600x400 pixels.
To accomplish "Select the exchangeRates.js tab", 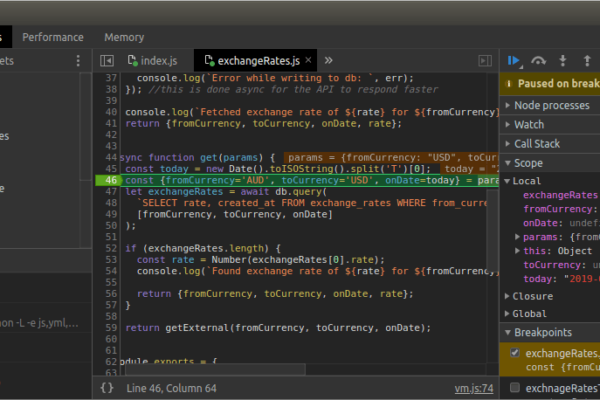I will click(253, 60).
